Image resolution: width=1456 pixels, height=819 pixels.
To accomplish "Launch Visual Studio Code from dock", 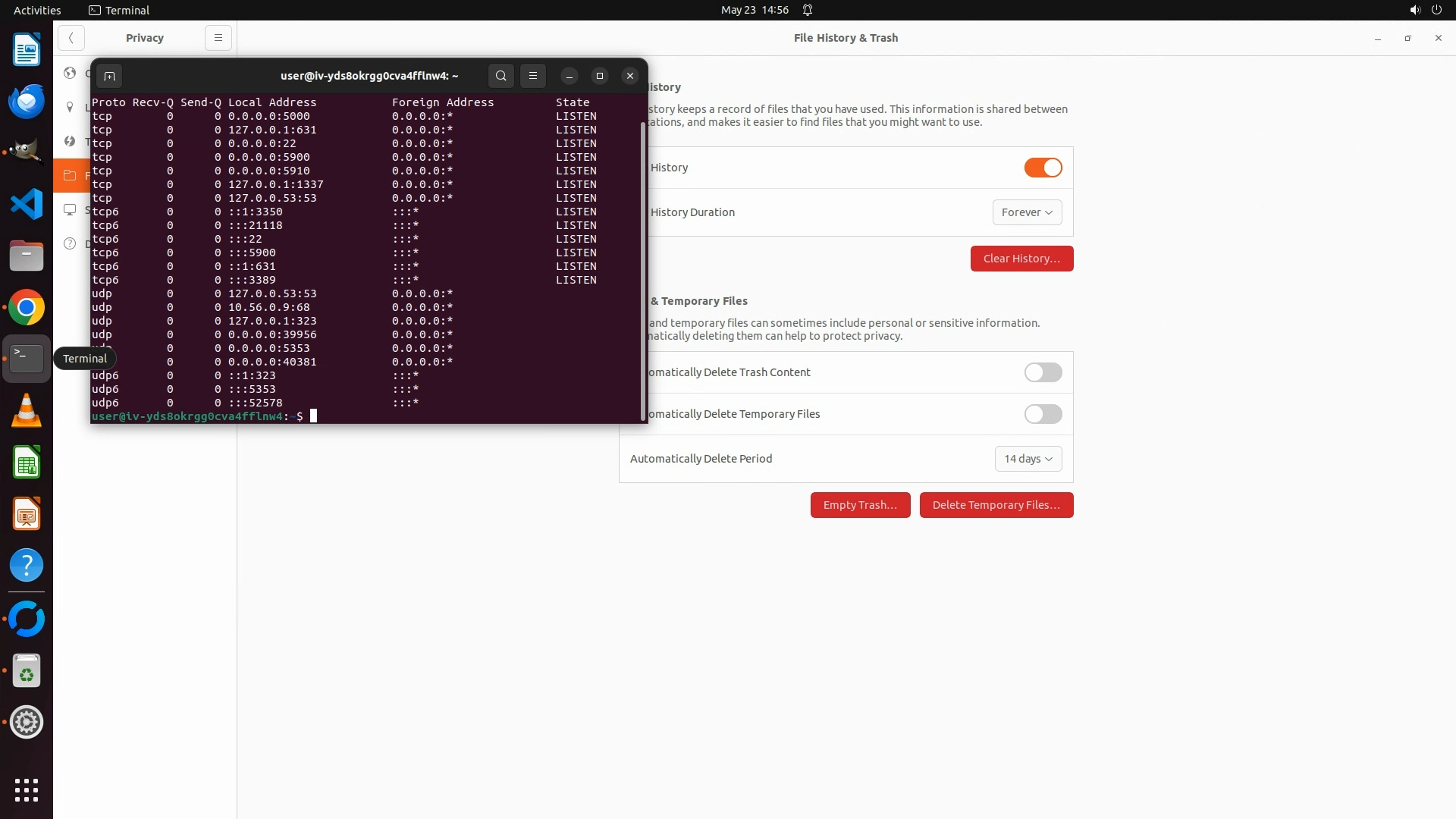I will point(27,205).
